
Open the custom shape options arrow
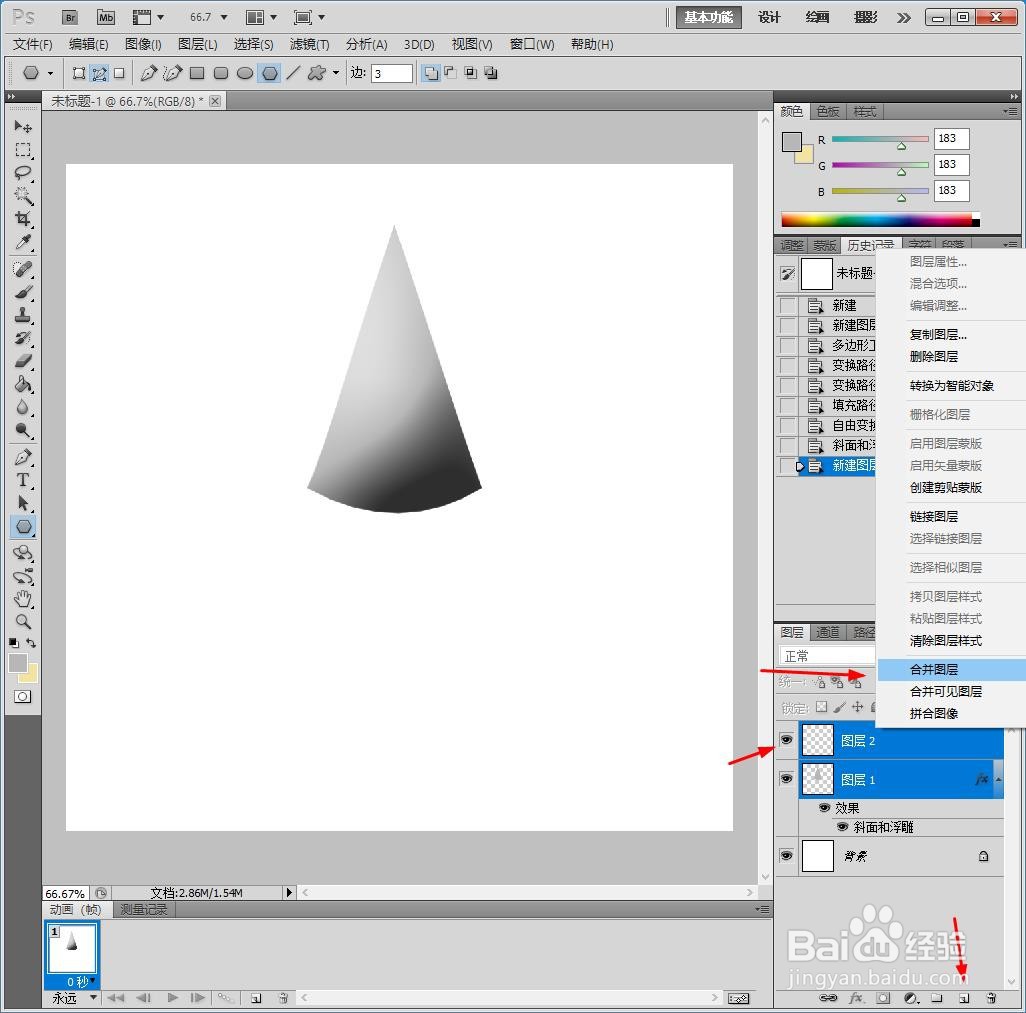pos(336,73)
